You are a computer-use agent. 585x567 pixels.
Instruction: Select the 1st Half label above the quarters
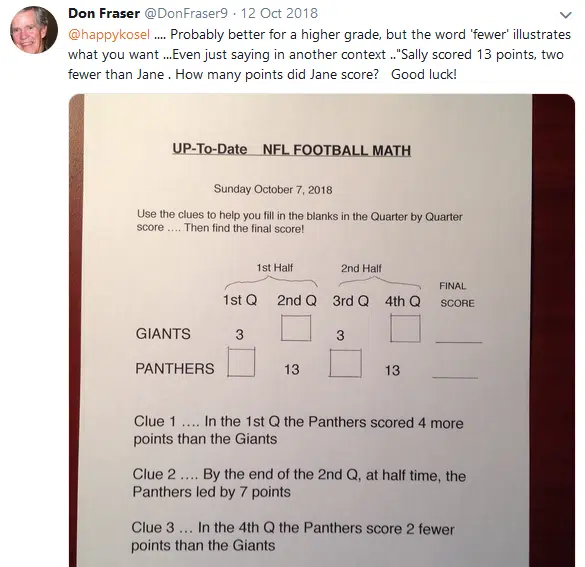[275, 267]
